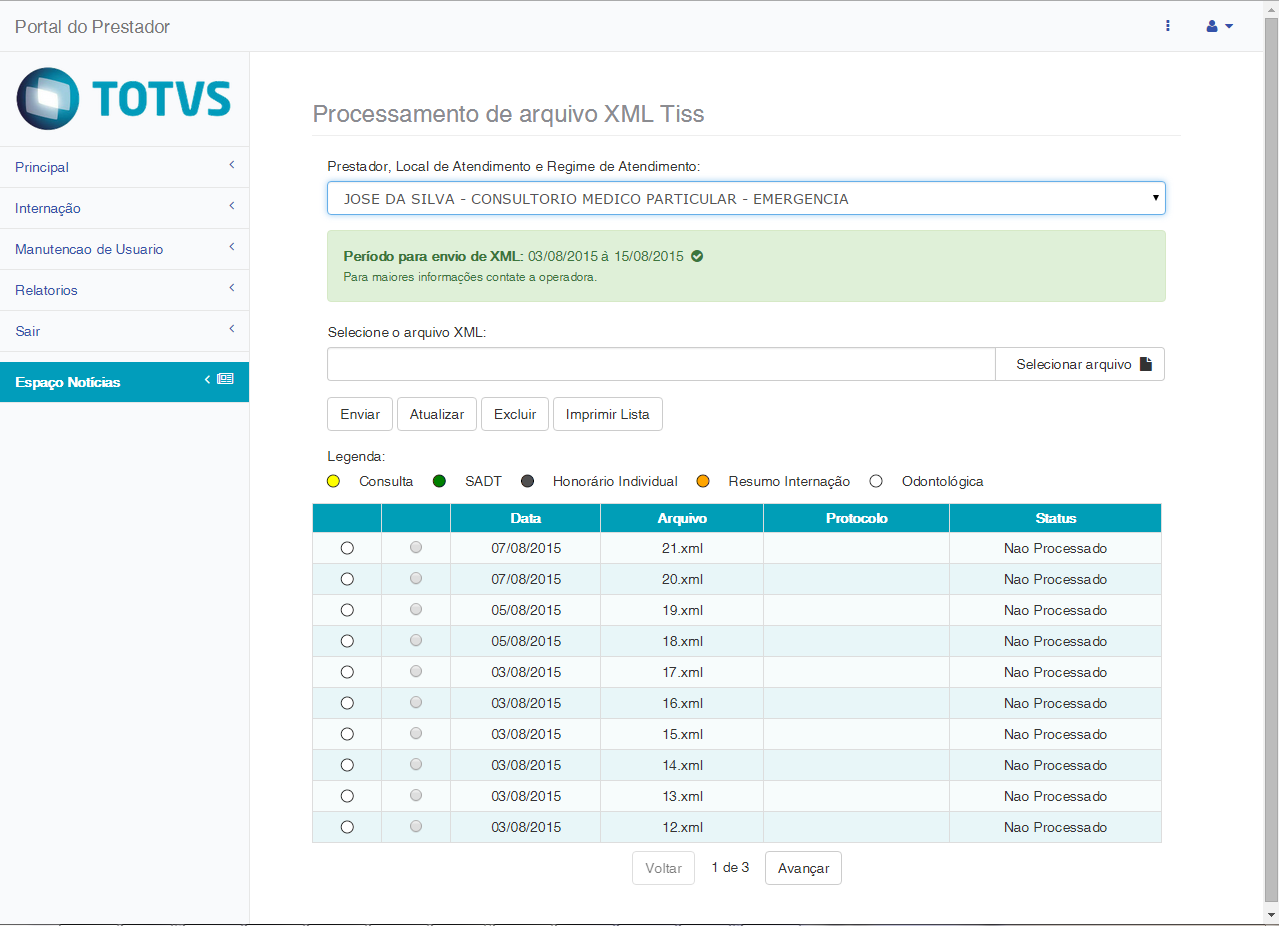Click the XML file path input field
Image resolution: width=1279 pixels, height=926 pixels.
click(661, 364)
